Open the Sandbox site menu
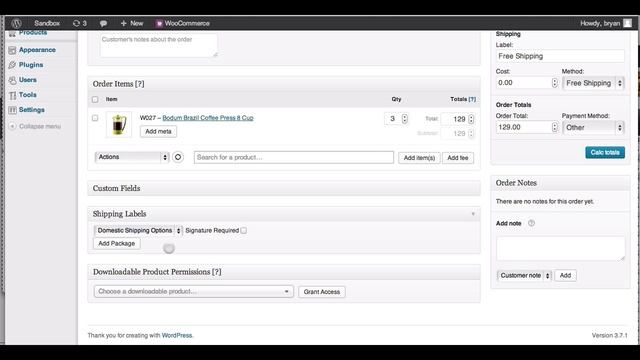The width and height of the screenshot is (640, 360). click(47, 23)
